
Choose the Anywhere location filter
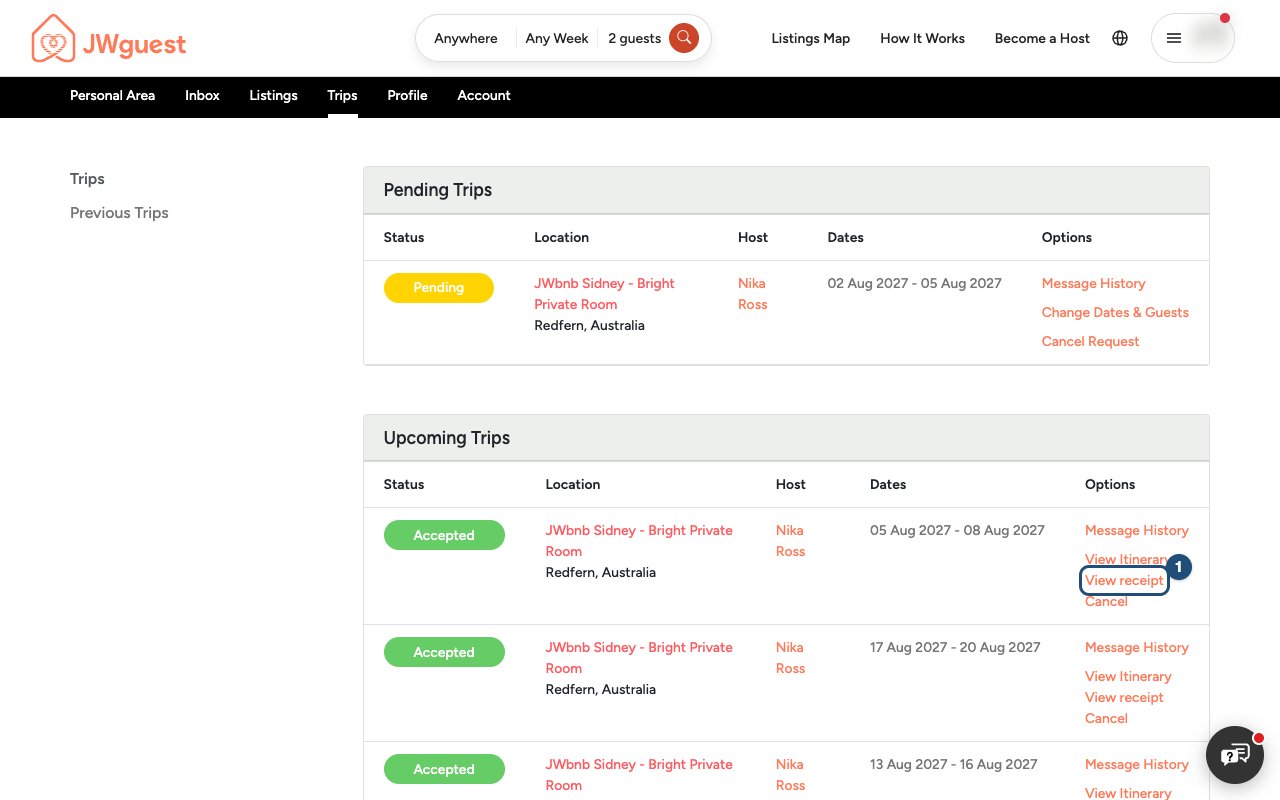[x=466, y=38]
